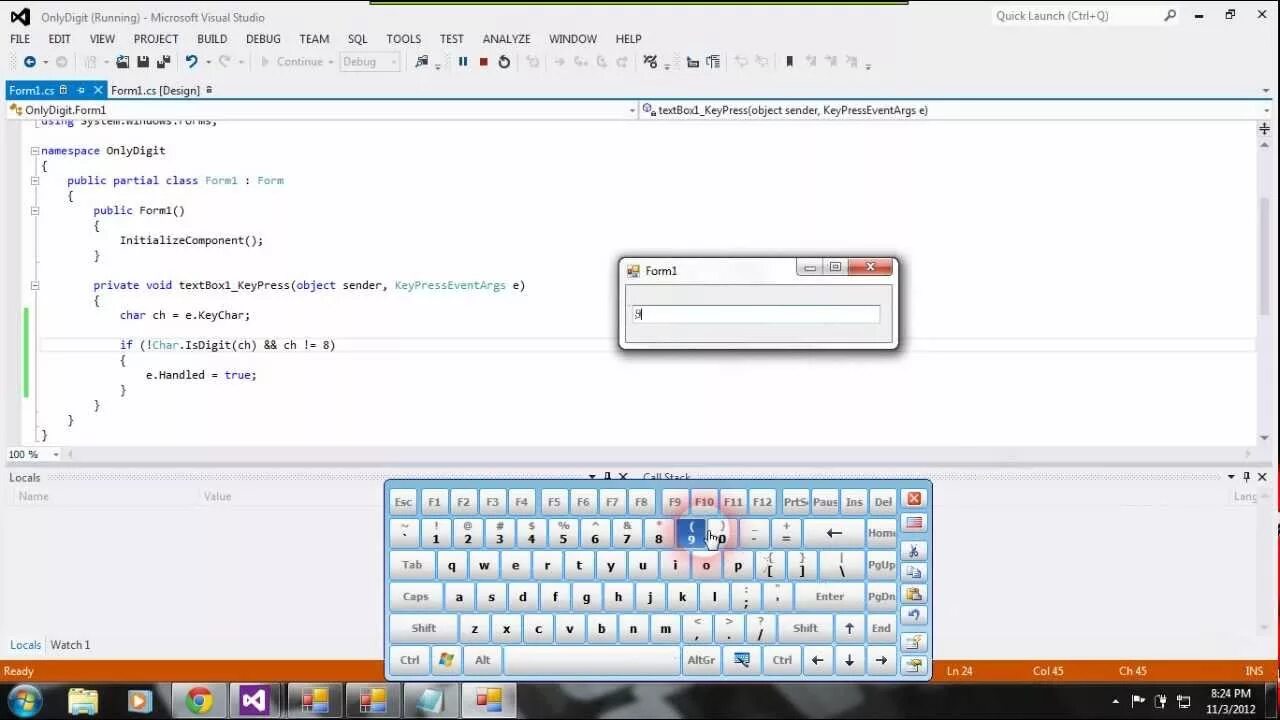Collapse the namespace OnlyDigit code block
Viewport: 1280px width, 720px height.
point(35,151)
